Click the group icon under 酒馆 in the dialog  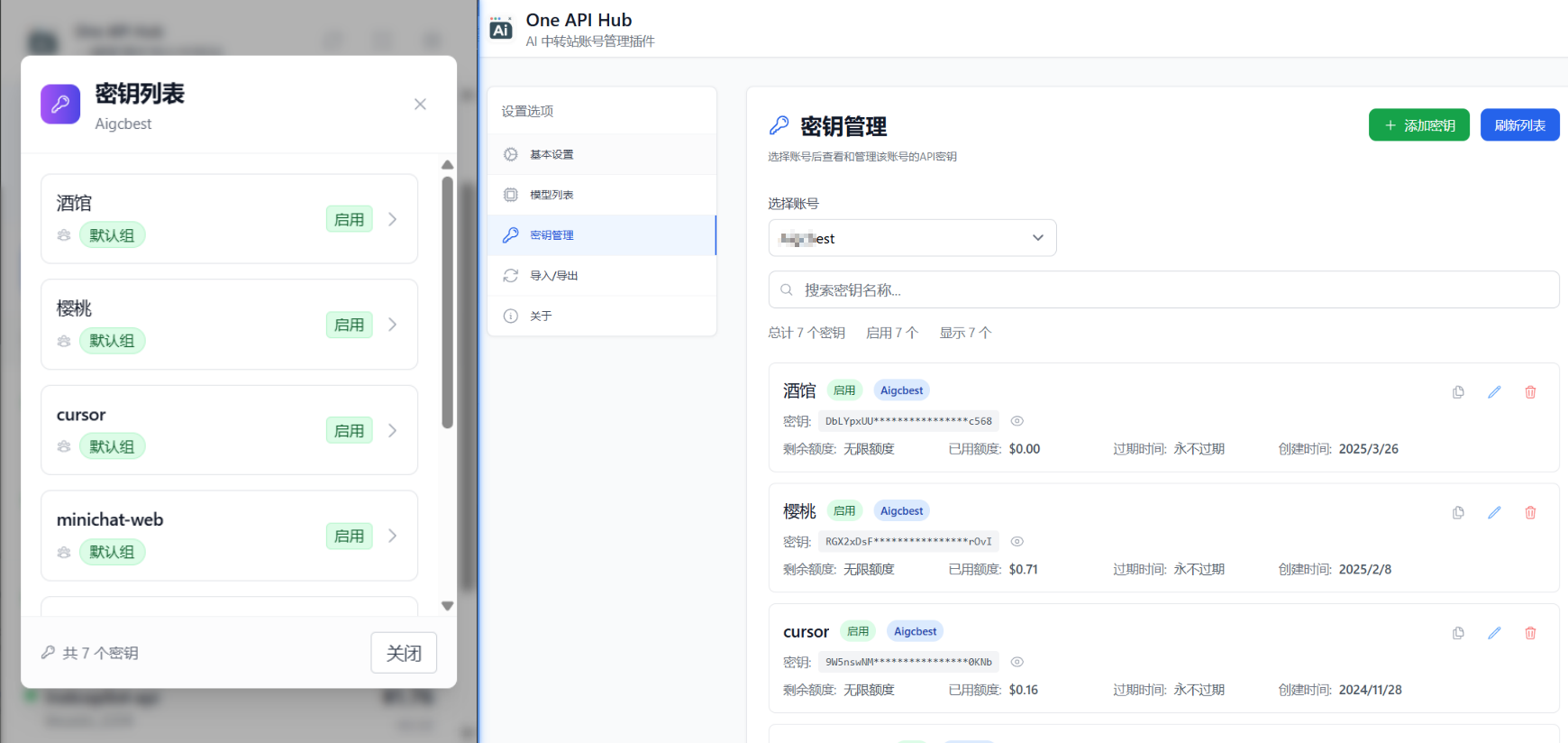(x=64, y=235)
